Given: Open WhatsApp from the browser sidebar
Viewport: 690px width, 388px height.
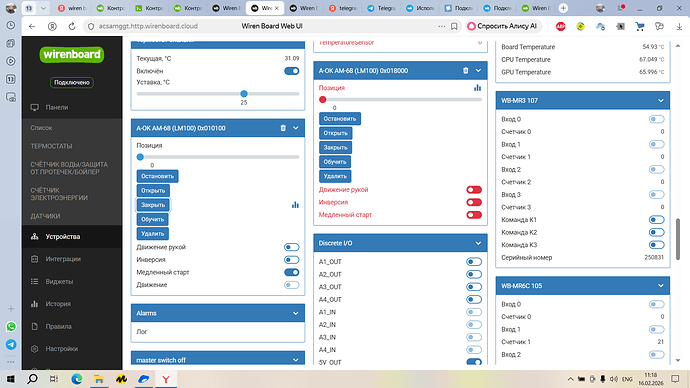Looking at the screenshot, I should point(11,326).
